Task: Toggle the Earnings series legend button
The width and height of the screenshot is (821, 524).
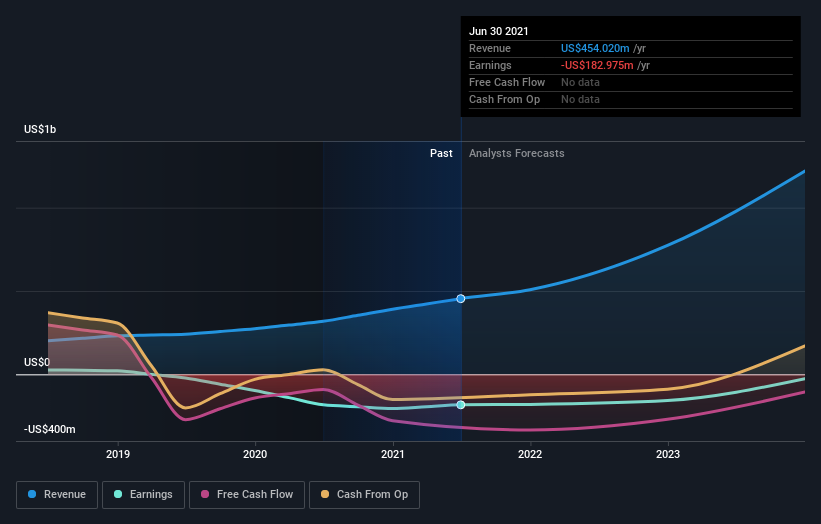Action: click(x=143, y=495)
